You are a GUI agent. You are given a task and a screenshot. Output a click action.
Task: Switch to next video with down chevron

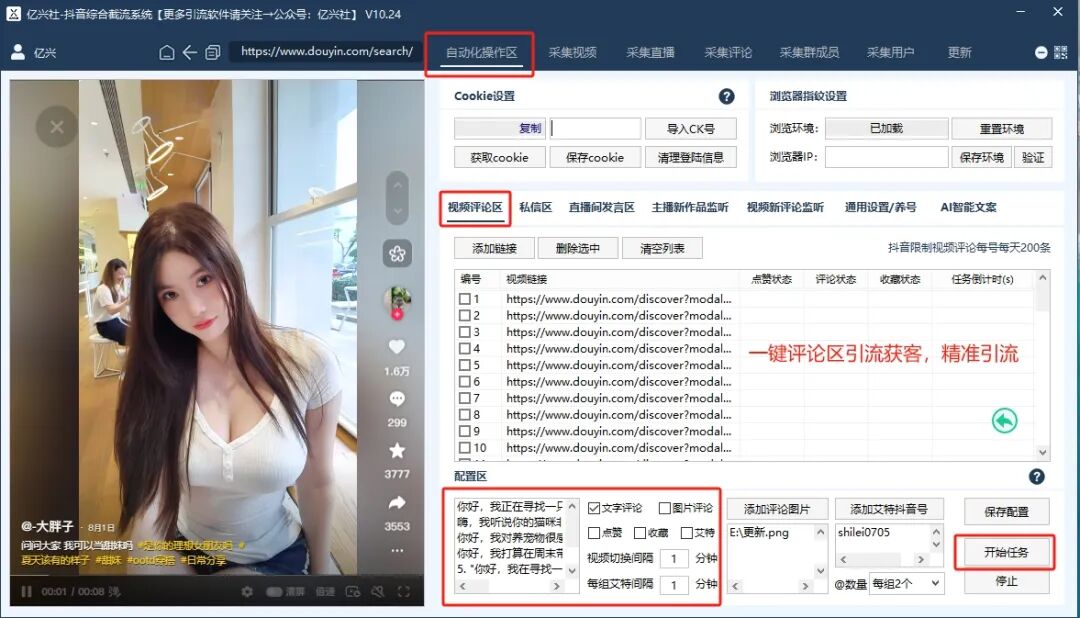click(x=397, y=211)
